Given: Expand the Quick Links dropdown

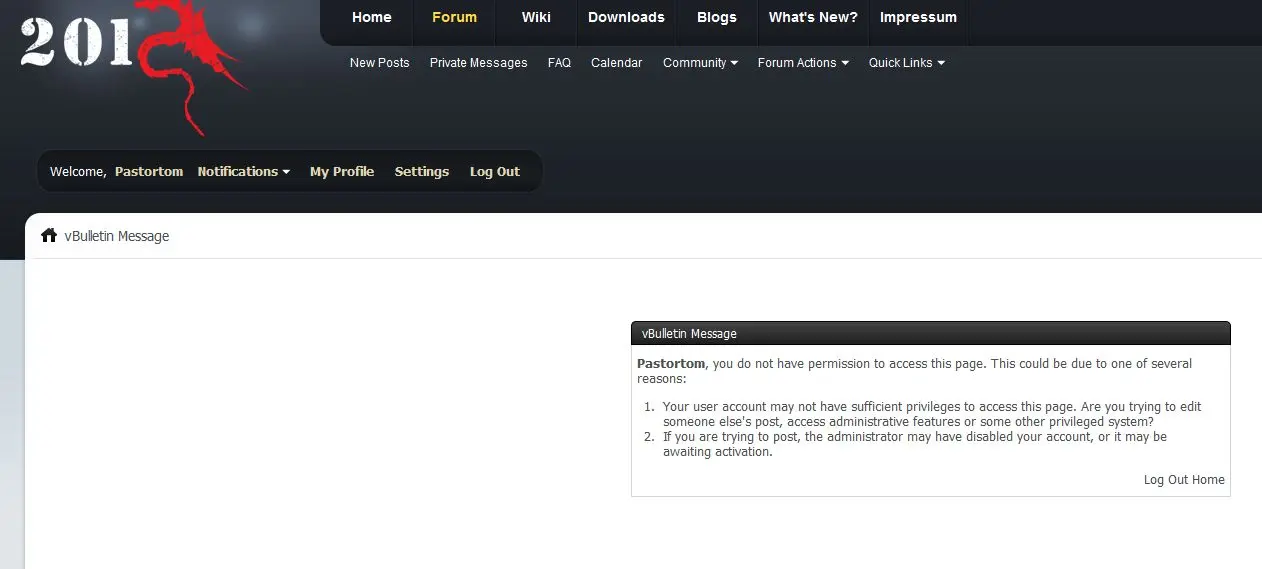Looking at the screenshot, I should 906,62.
